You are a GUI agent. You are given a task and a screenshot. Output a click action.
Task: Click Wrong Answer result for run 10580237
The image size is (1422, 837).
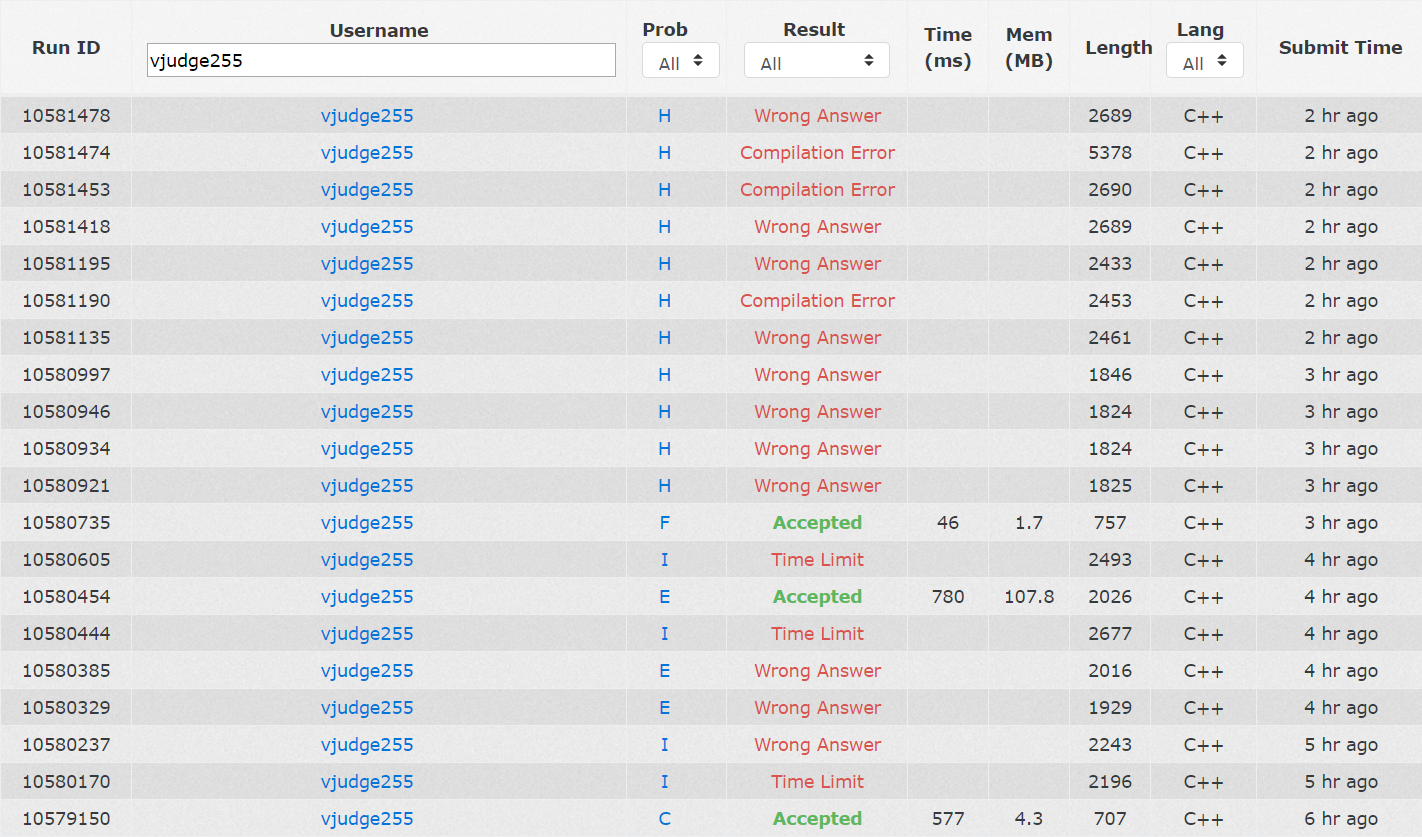[817, 745]
